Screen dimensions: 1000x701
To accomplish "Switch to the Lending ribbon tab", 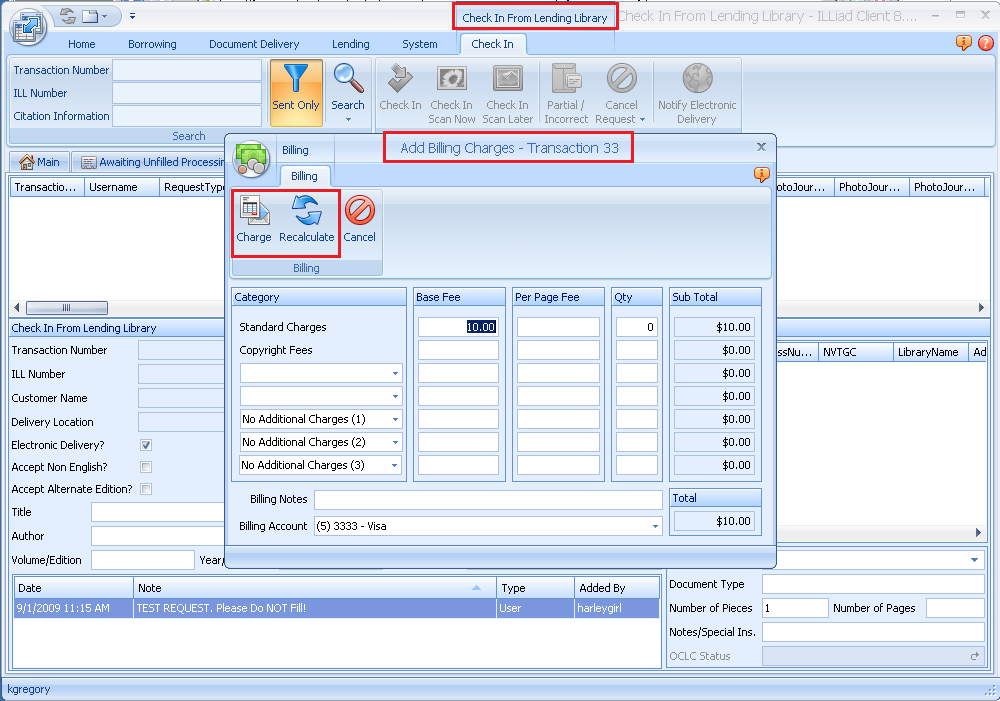I will coord(351,44).
